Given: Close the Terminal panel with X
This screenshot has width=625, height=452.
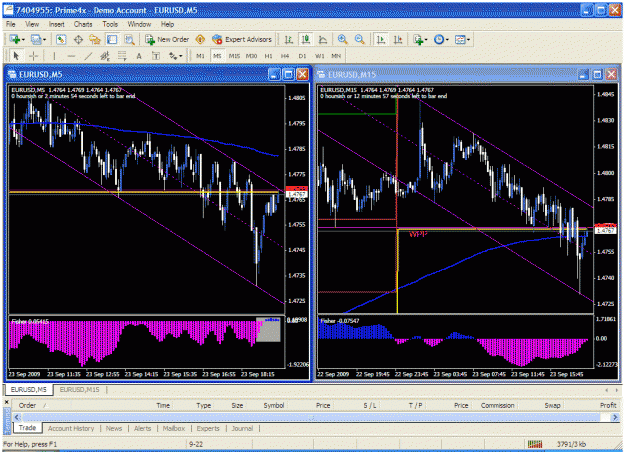Looking at the screenshot, I should pyautogui.click(x=7, y=403).
